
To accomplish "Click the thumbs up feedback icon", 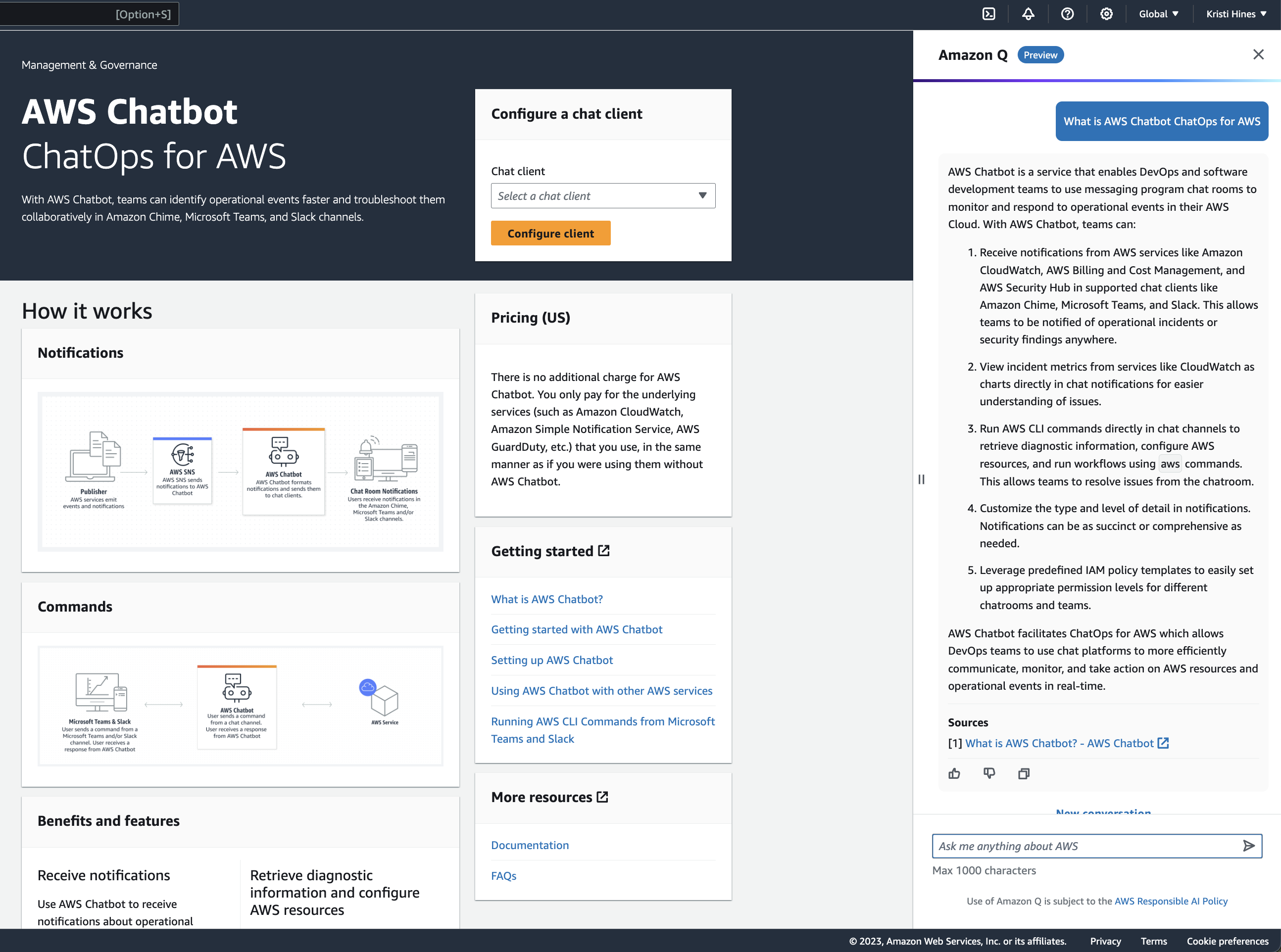I will pos(955,773).
